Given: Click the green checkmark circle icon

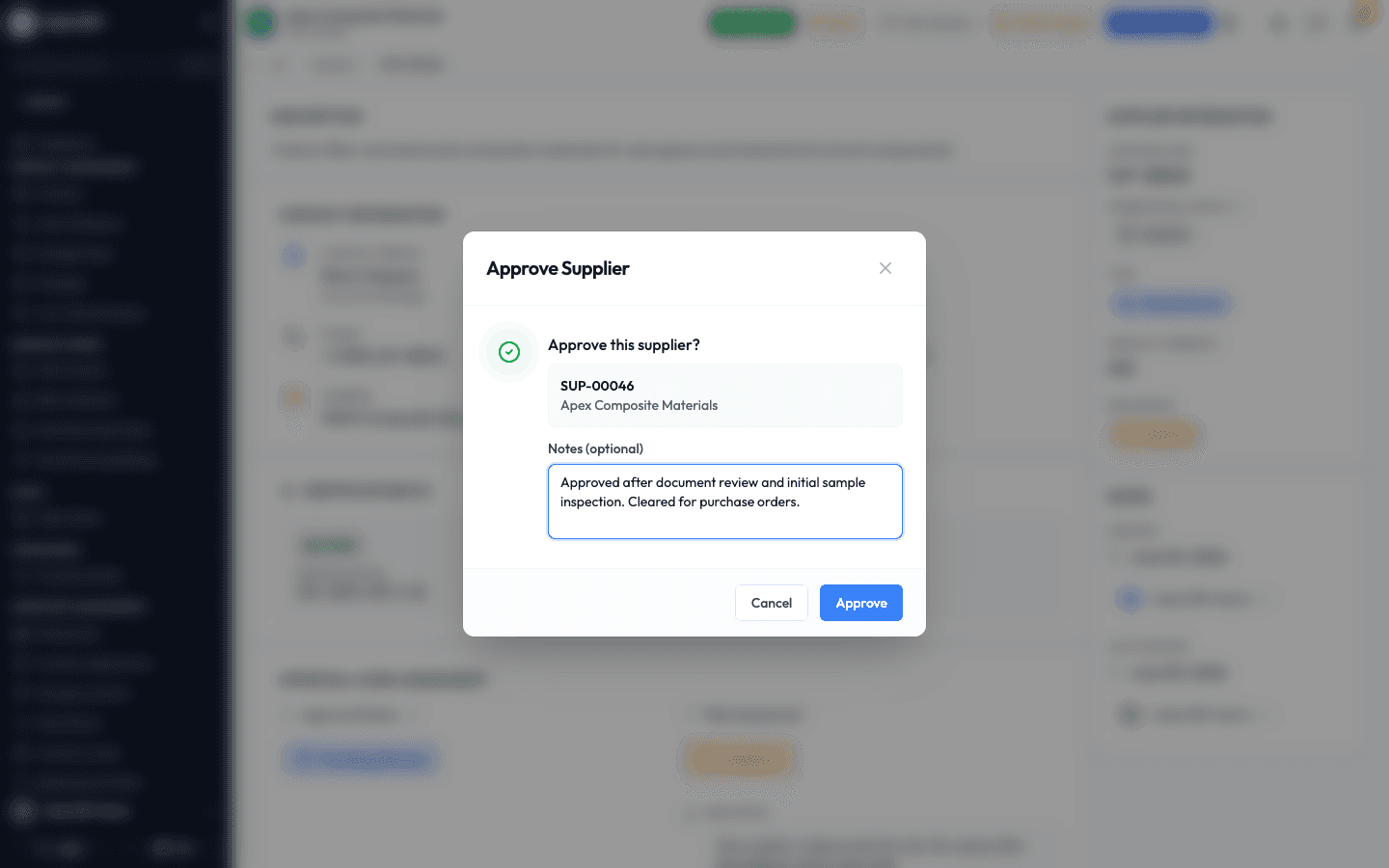Looking at the screenshot, I should (509, 352).
